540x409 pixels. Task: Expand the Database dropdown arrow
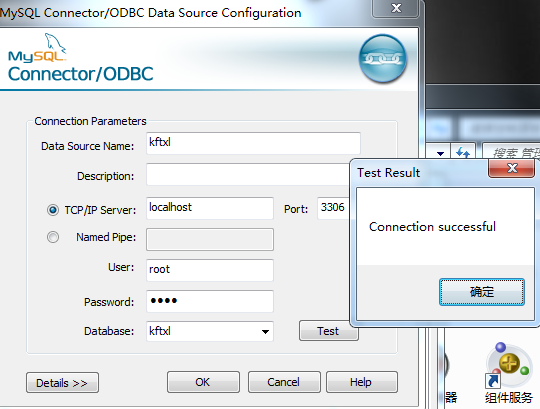265,332
